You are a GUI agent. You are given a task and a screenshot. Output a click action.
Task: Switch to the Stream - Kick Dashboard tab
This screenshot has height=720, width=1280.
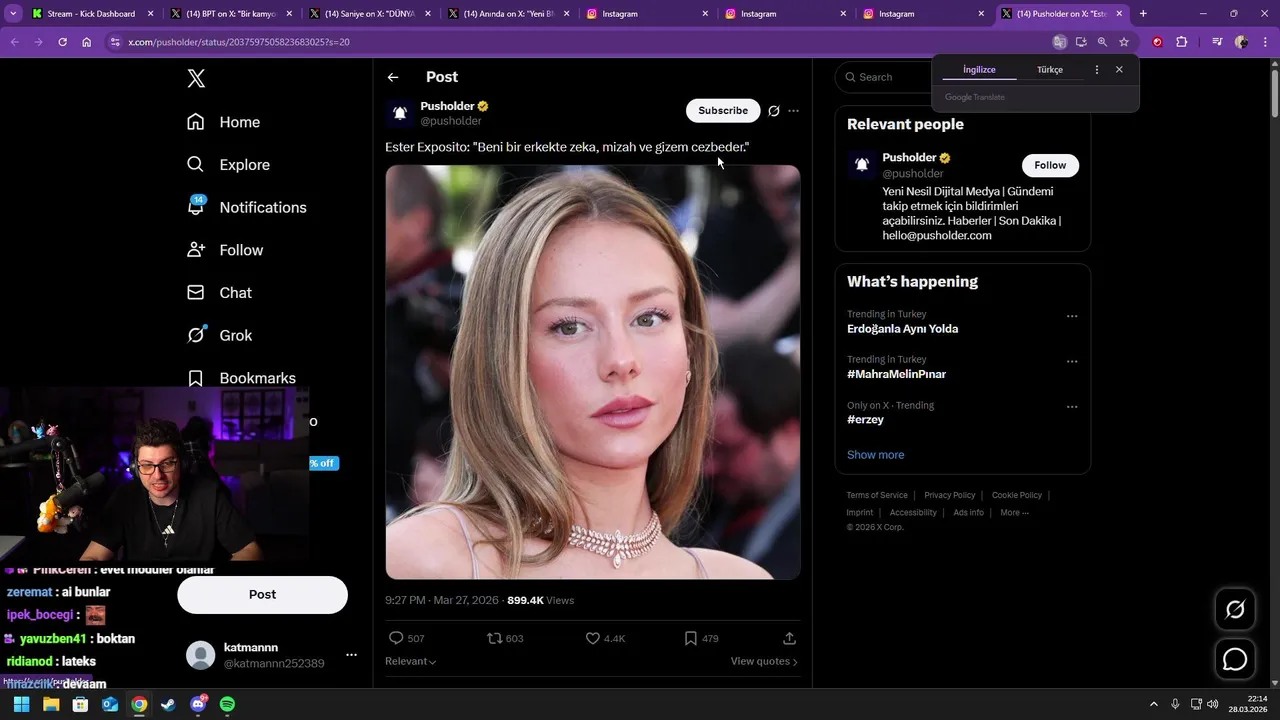91,14
